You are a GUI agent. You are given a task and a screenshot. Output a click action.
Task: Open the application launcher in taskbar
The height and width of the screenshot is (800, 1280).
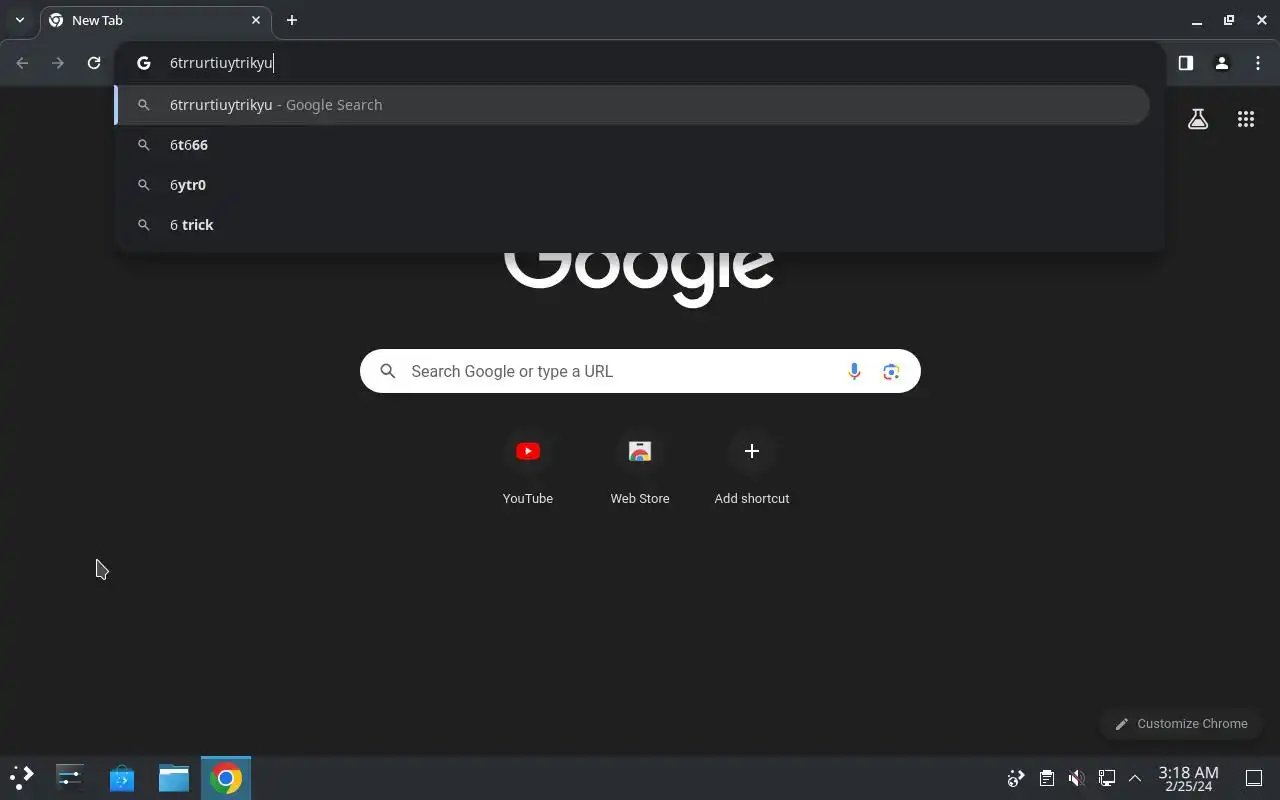[x=22, y=777]
